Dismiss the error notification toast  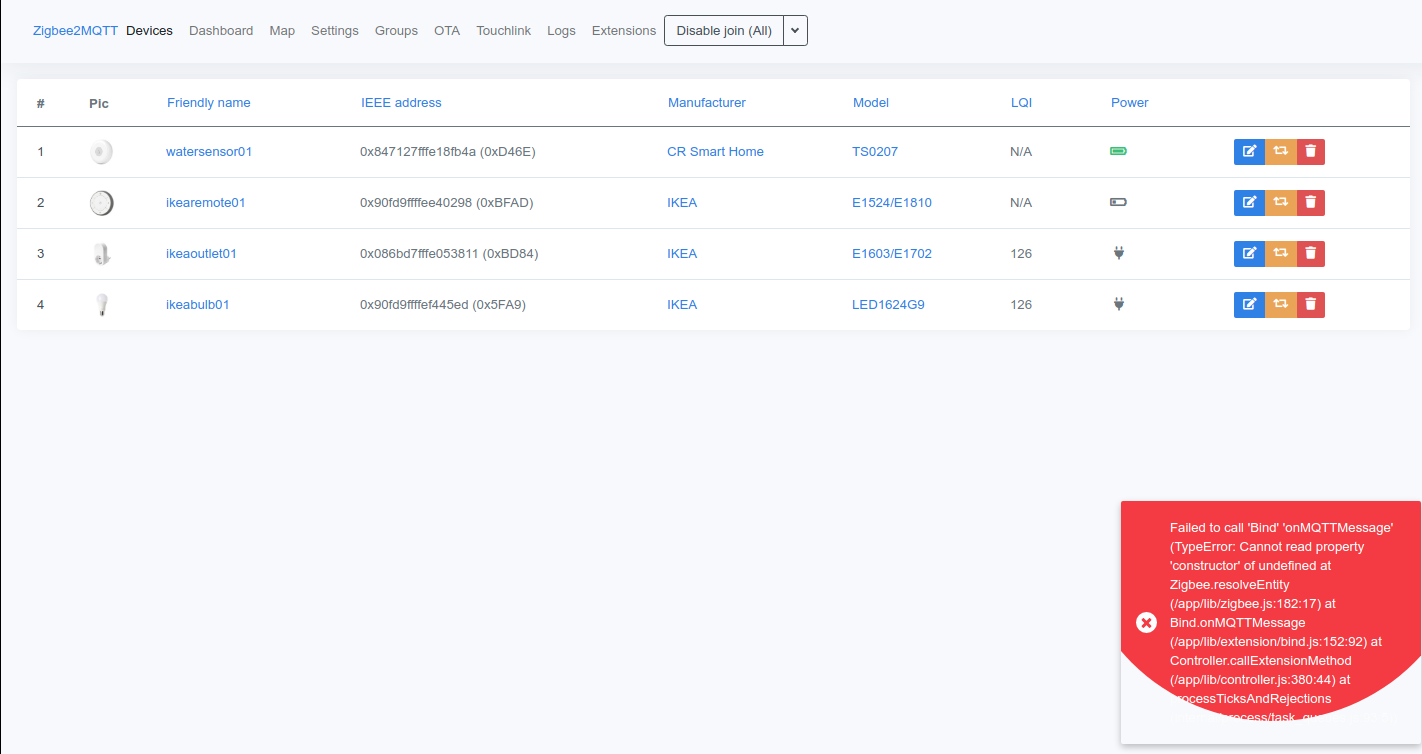pos(1146,622)
